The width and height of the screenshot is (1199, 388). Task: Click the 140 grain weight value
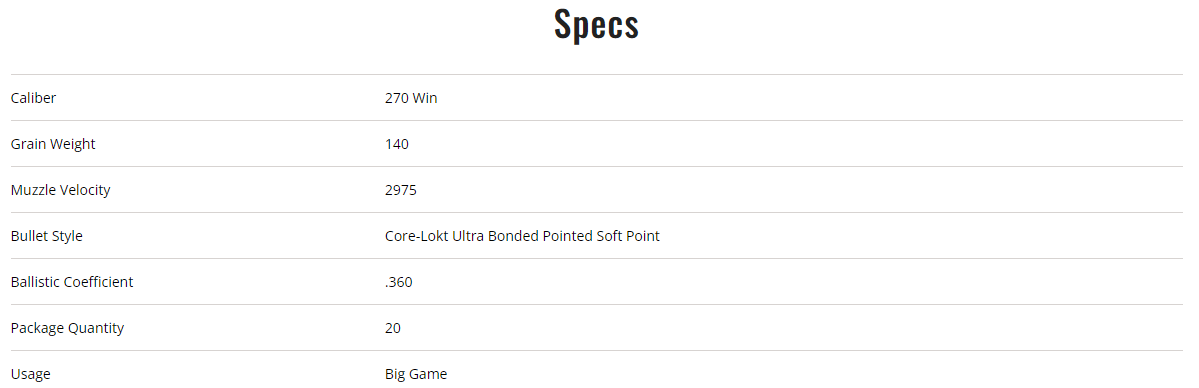[x=397, y=144]
